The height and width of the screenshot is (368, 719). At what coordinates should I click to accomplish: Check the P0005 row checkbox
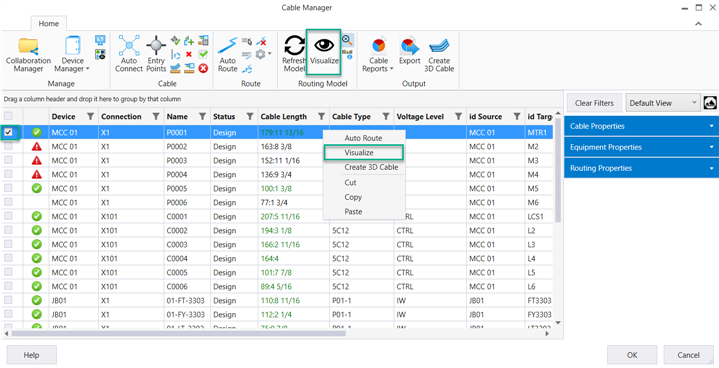point(8,188)
